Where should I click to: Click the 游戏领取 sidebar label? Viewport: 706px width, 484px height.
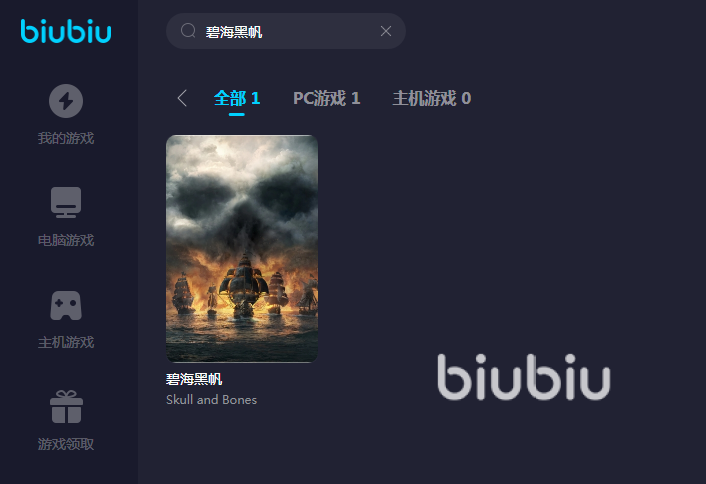[x=66, y=444]
